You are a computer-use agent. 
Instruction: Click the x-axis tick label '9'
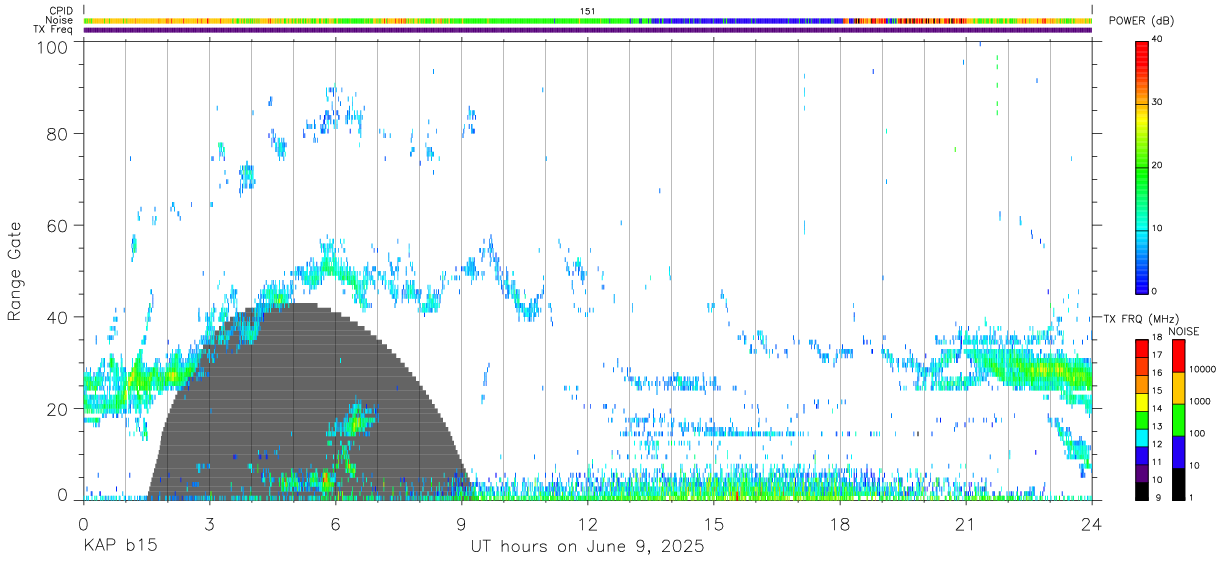461,524
